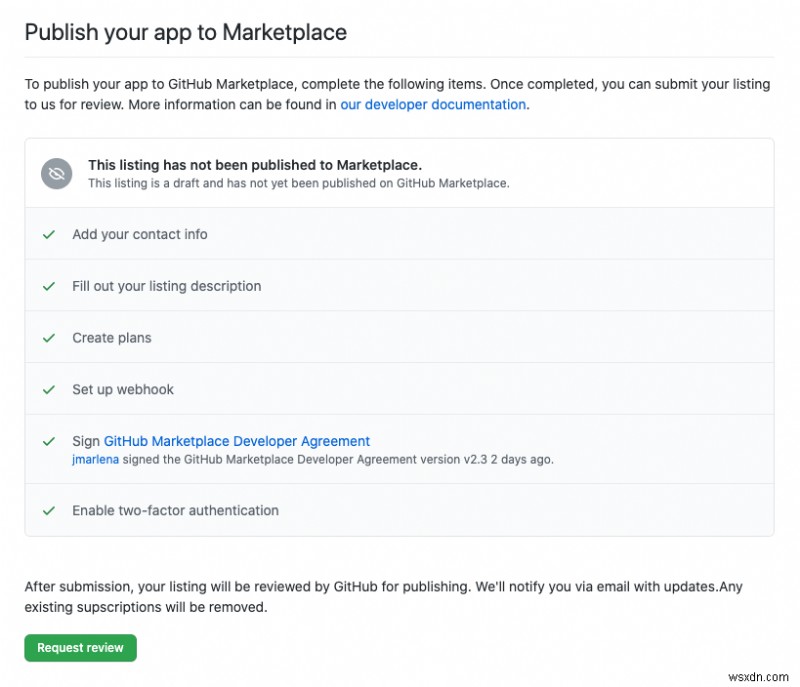Viewport: 800px width, 687px height.
Task: Click the 'Publish your app to Marketplace' heading
Action: click(x=186, y=32)
